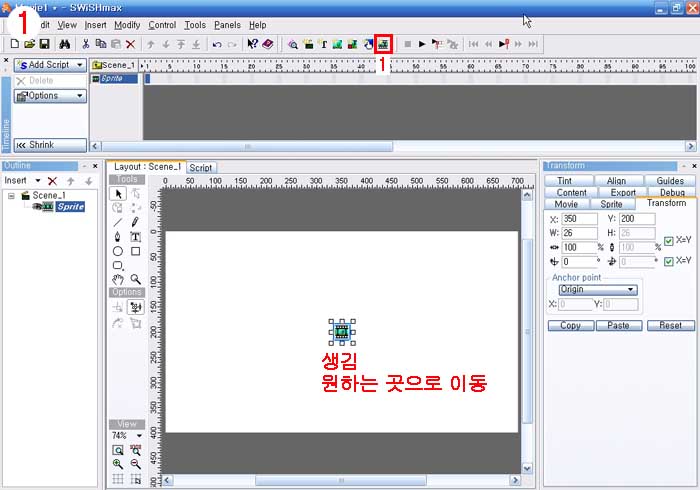Click the New file toolbar icon
This screenshot has height=490, width=700.
(x=14, y=44)
